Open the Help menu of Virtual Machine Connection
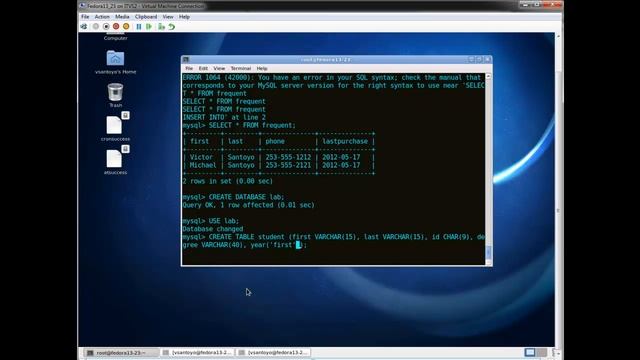 pos(184,17)
